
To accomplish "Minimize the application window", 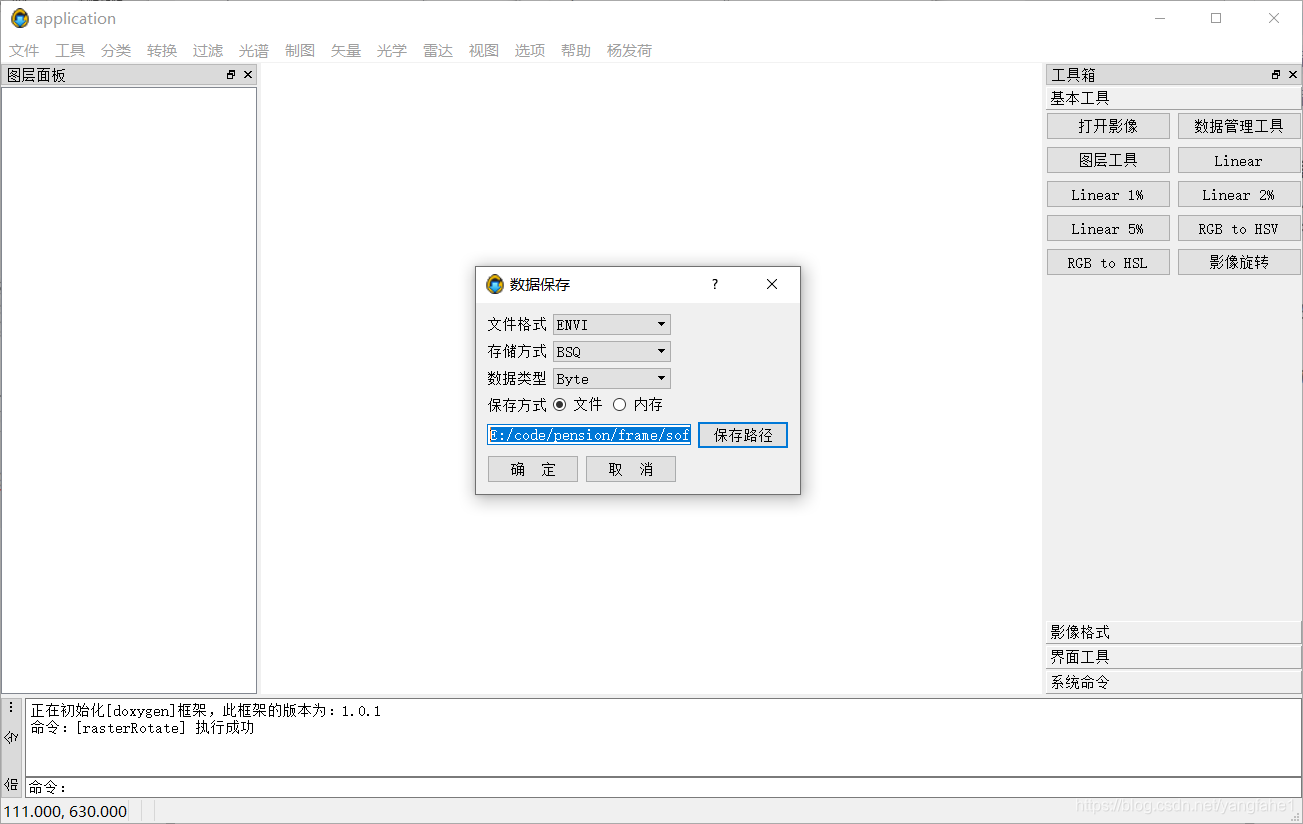I will (x=1159, y=18).
